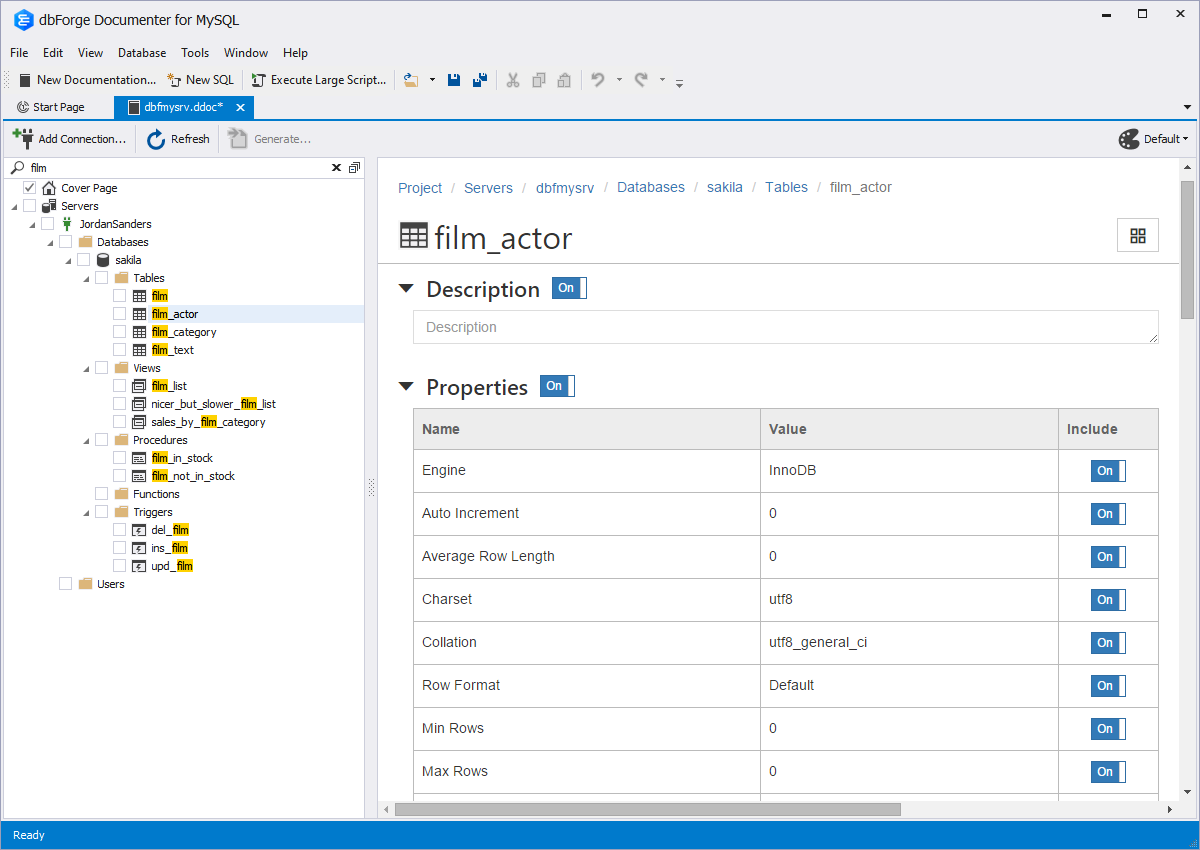Image resolution: width=1200 pixels, height=850 pixels.
Task: Click the vertical scrollbar thumb
Action: tap(1188, 250)
